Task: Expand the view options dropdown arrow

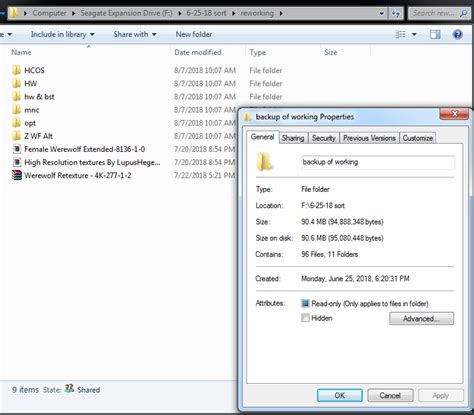Action: (x=414, y=34)
